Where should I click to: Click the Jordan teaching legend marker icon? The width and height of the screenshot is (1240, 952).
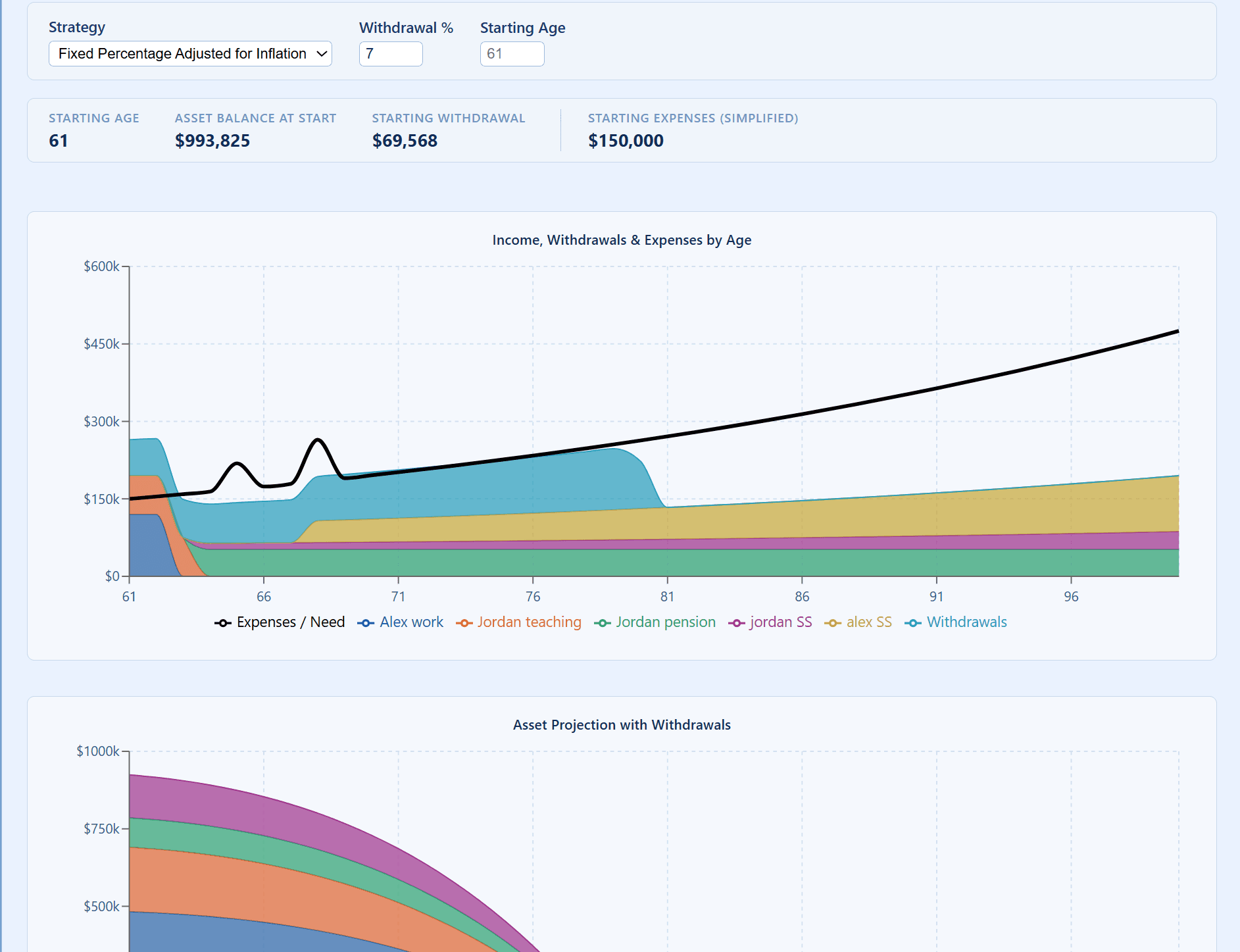(464, 623)
